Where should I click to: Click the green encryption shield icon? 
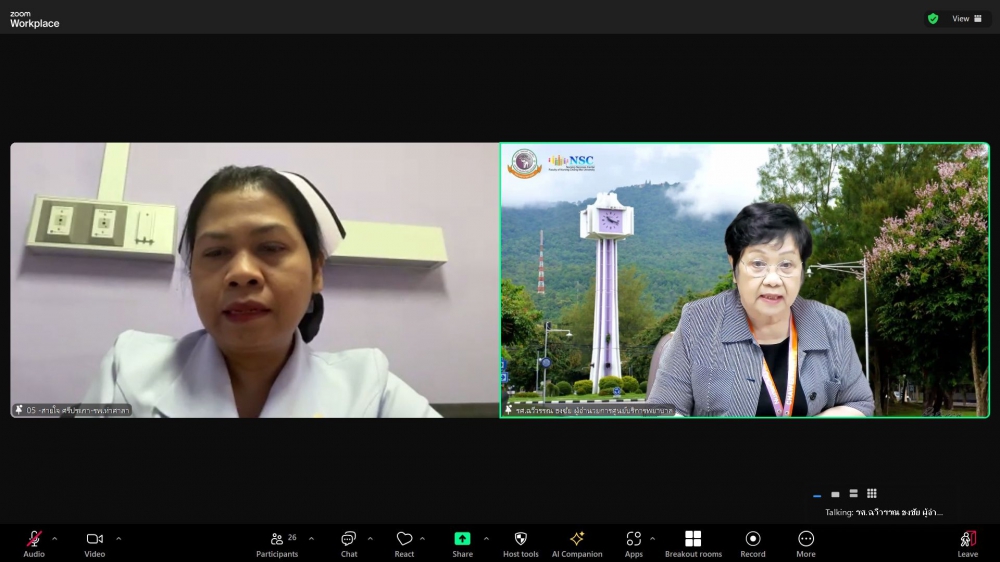933,18
